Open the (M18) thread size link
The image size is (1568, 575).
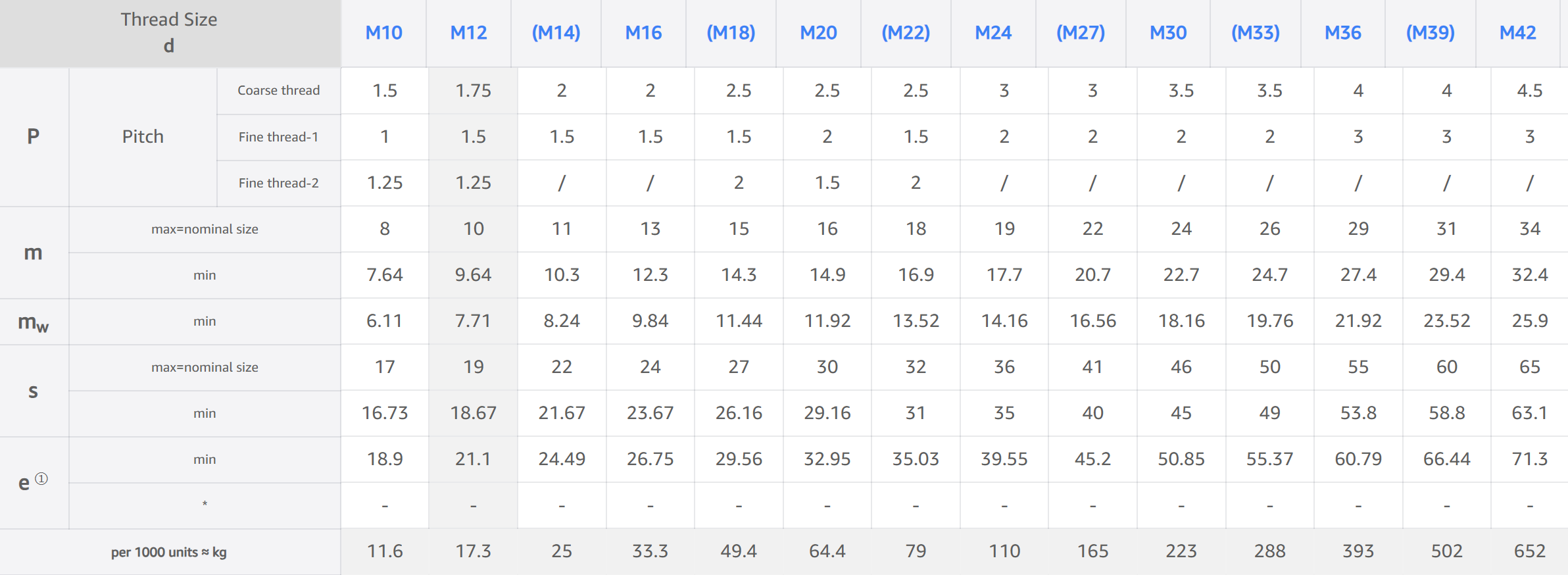point(731,33)
